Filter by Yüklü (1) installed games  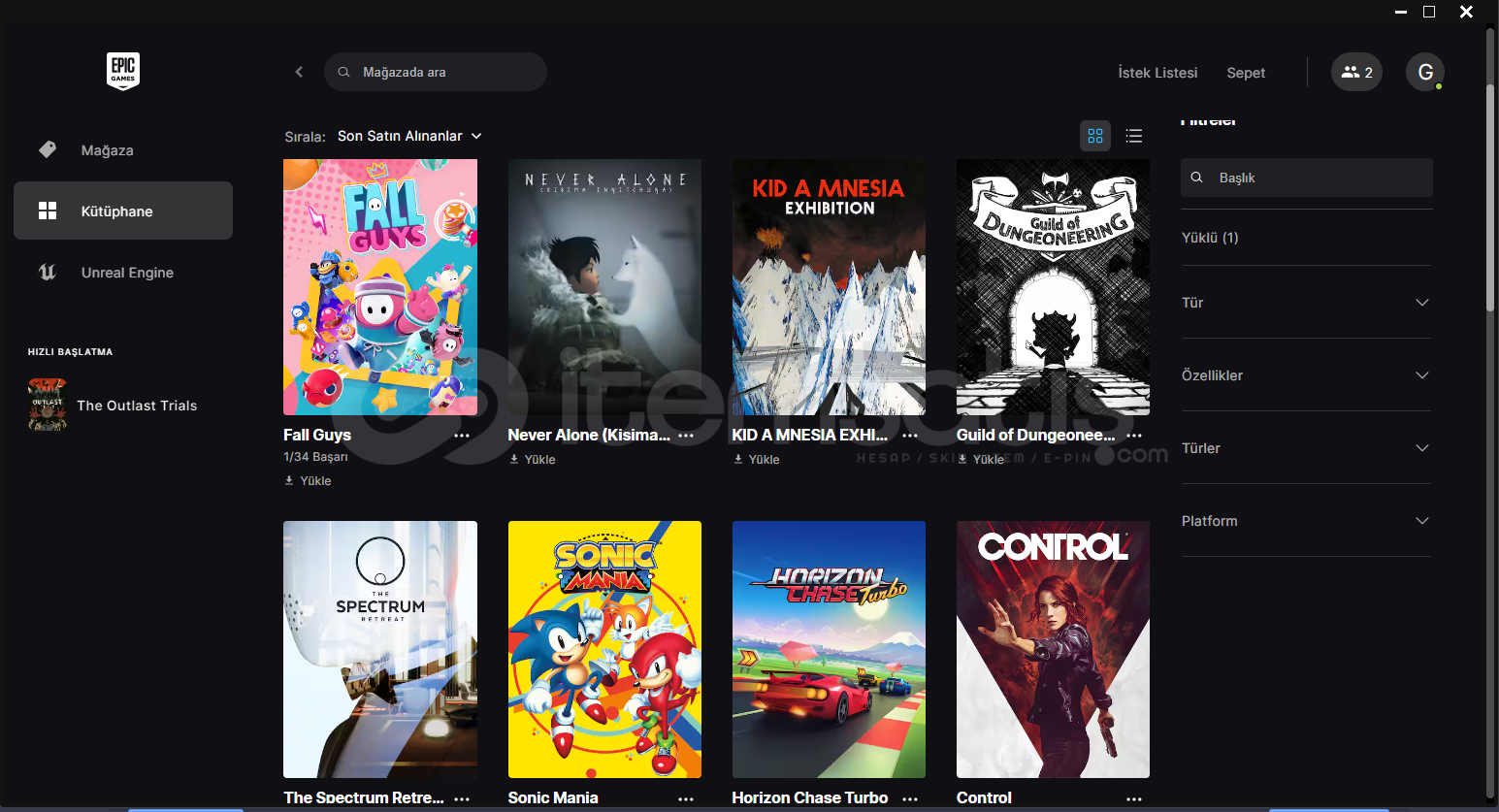[1210, 238]
